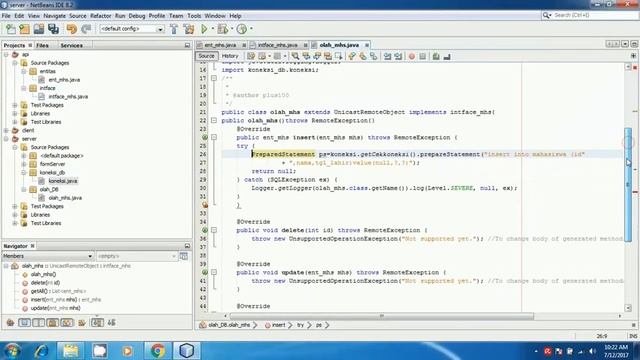Open the Refactor menu
The width and height of the screenshot is (640, 360).
pyautogui.click(x=100, y=16)
